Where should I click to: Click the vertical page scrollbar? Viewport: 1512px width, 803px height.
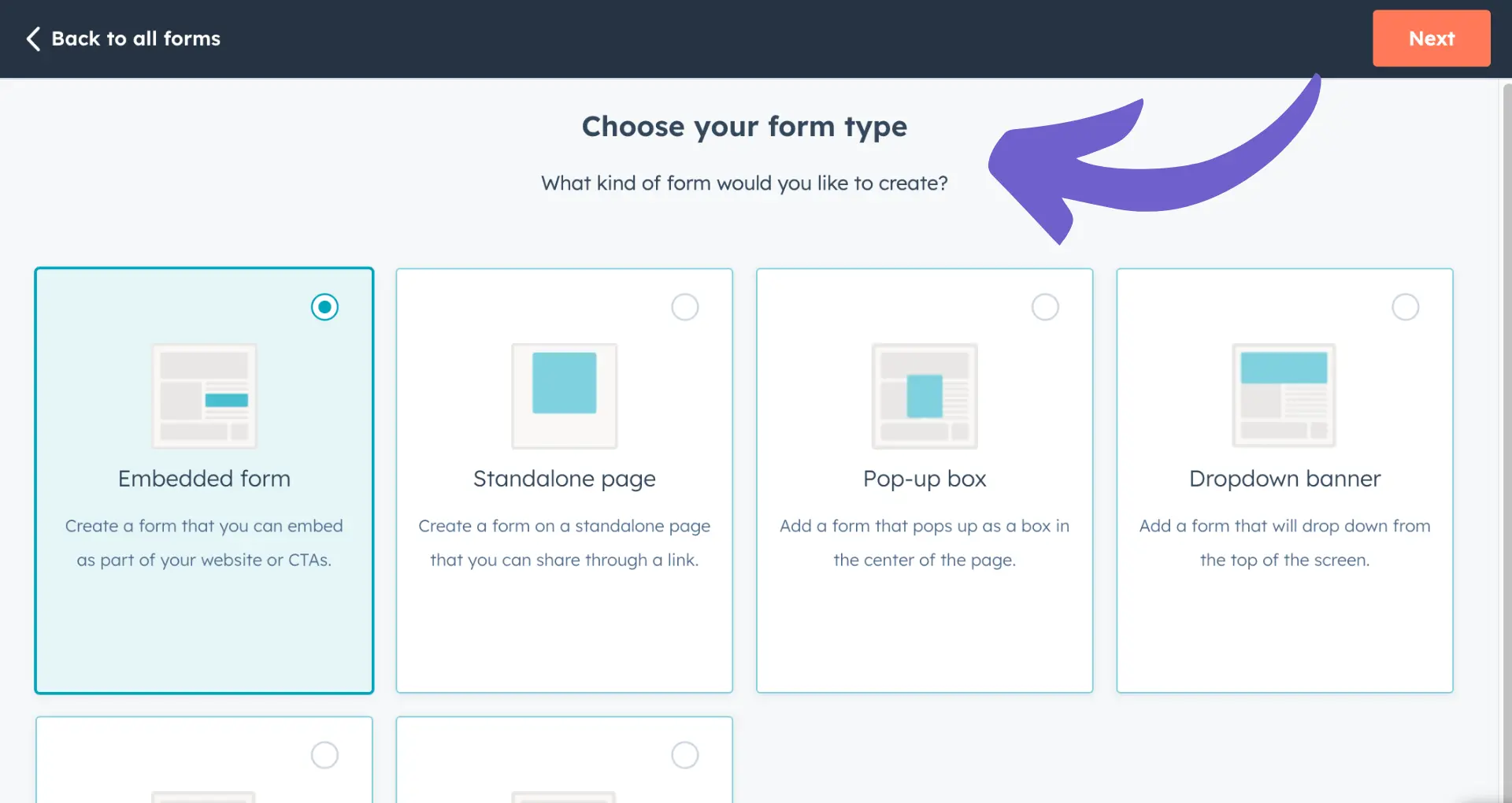1506,441
